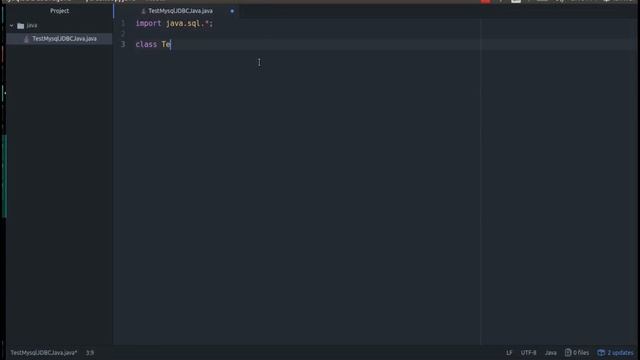Click line number 1 in the gutter
640x360 pixels.
123,24
